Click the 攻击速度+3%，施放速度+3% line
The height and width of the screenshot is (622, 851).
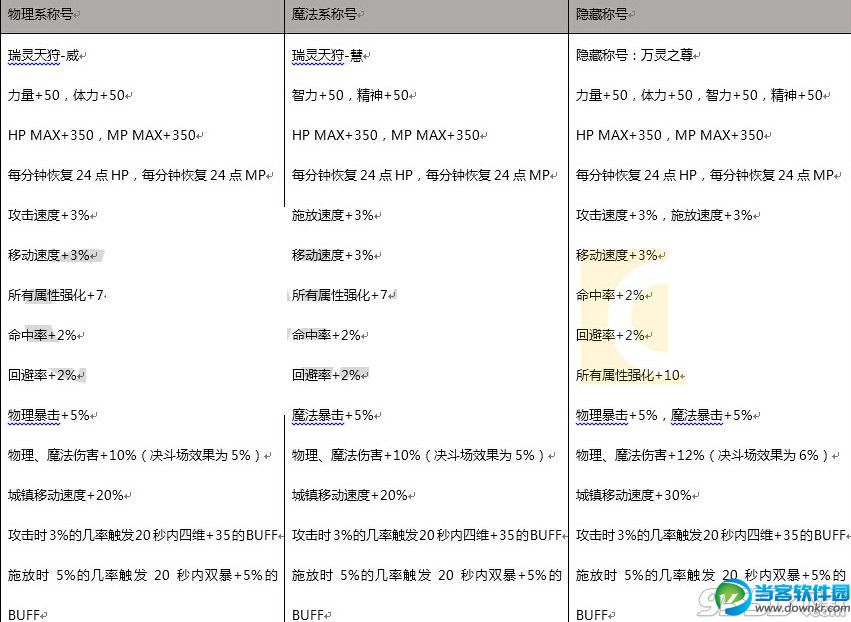666,215
